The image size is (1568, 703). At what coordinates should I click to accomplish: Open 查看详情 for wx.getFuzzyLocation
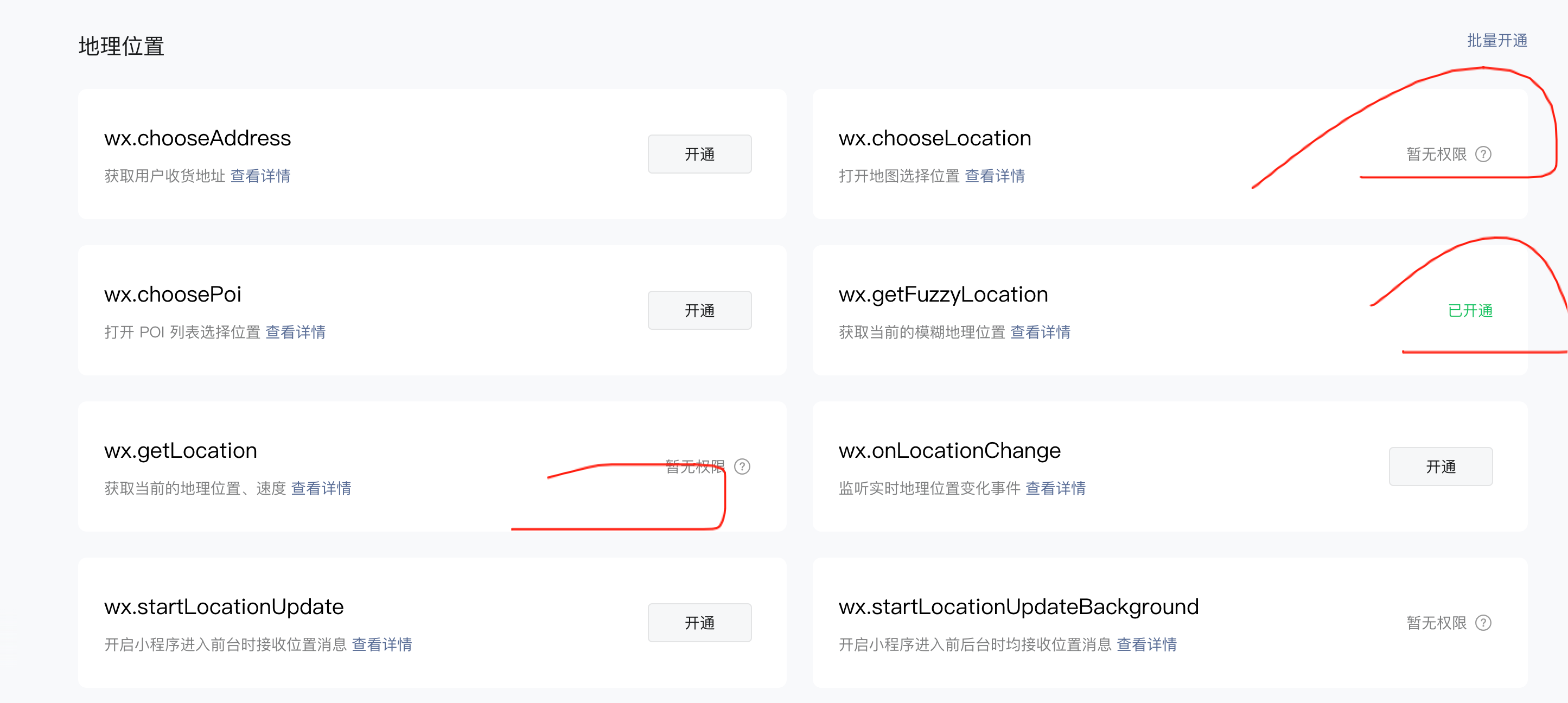(x=1040, y=333)
